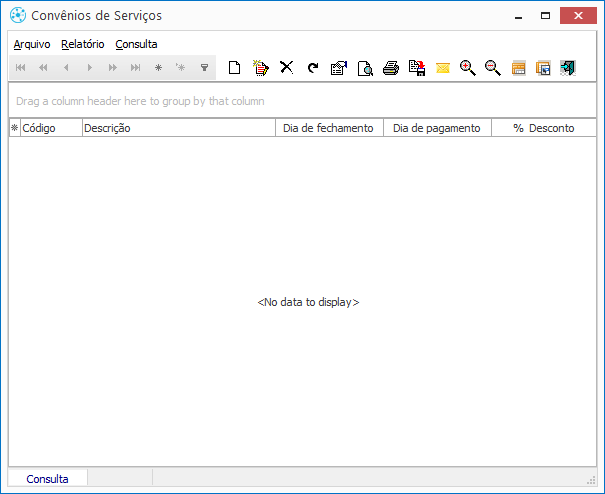605x494 pixels.
Task: Create a new blank record
Action: point(234,68)
